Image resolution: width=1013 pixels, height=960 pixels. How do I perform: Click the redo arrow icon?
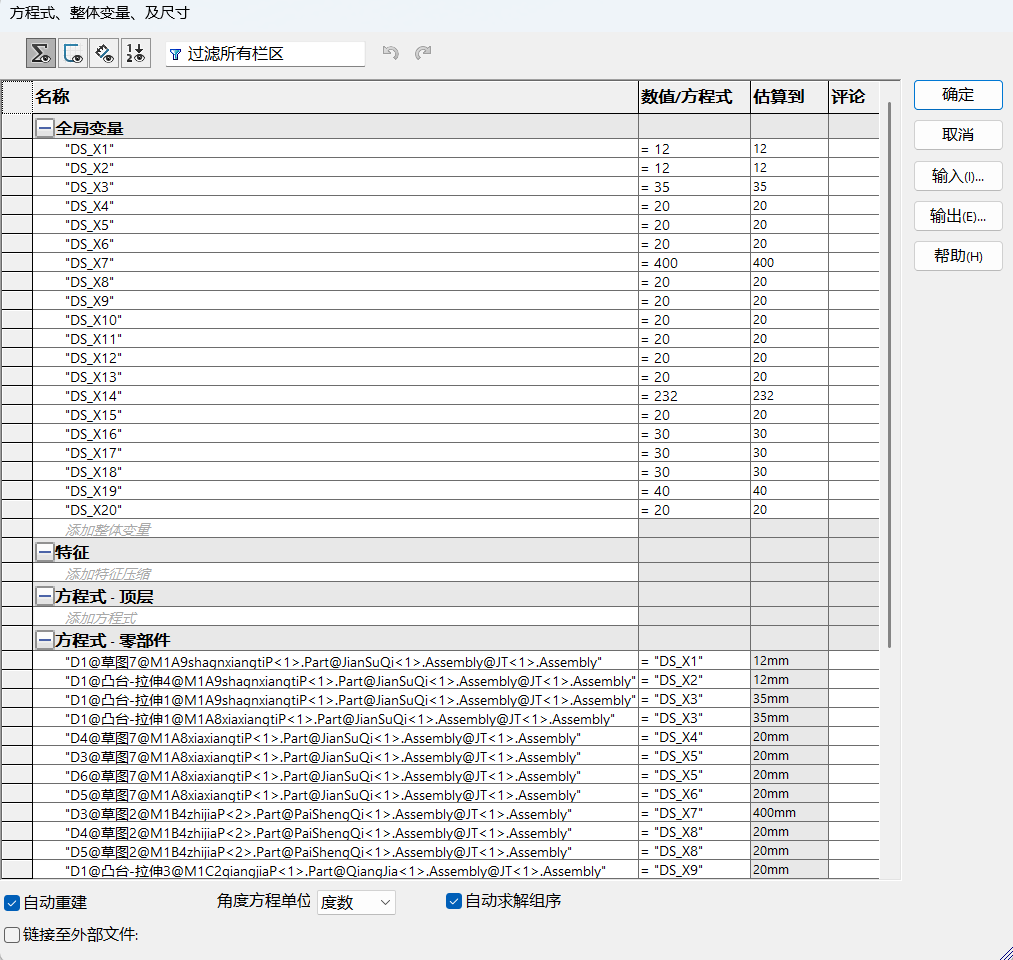[423, 52]
